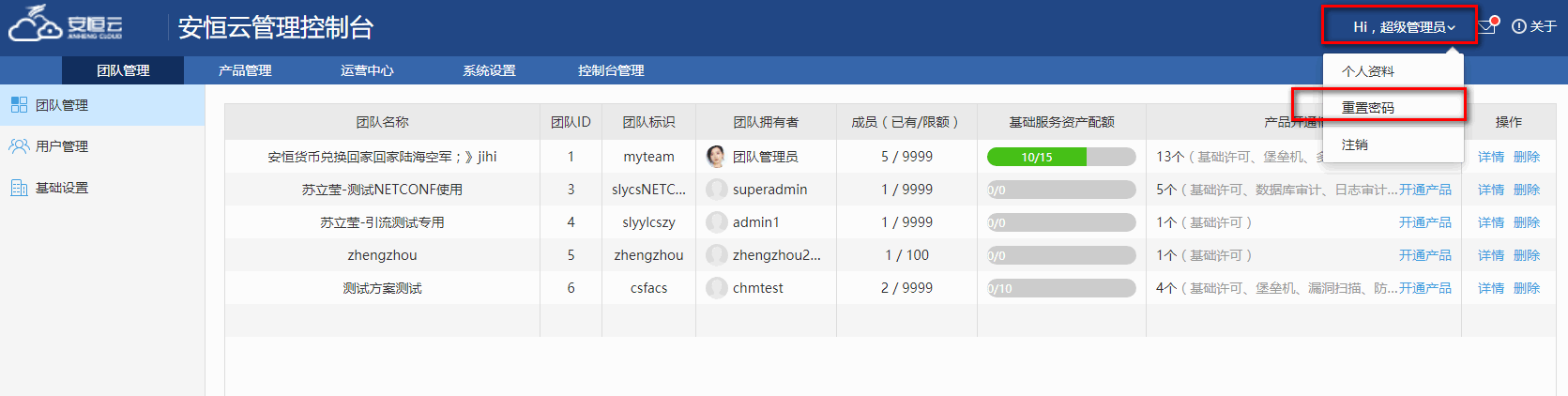This screenshot has height=396, width=1568.
Task: Click 详情 link for myteam row
Action: click(x=1490, y=157)
